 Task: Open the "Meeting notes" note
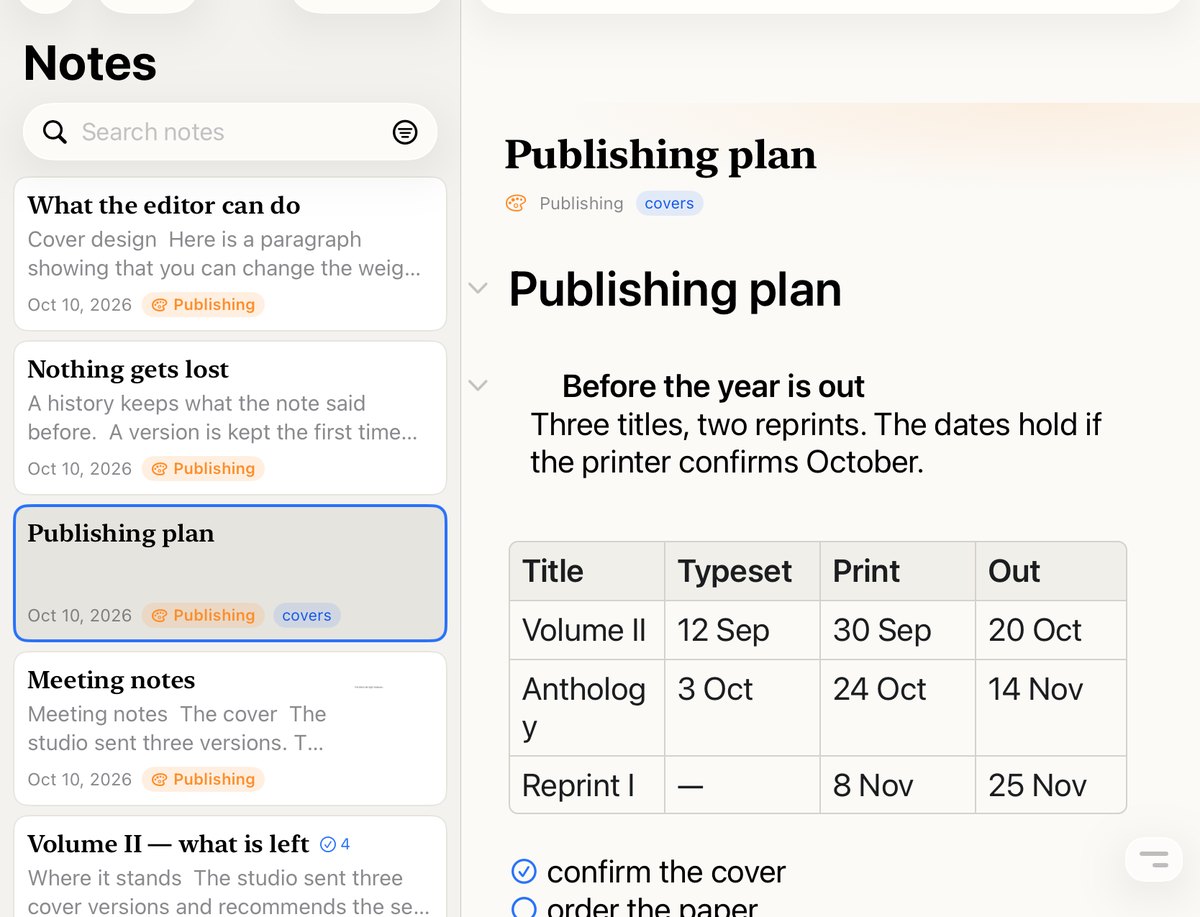tap(230, 729)
